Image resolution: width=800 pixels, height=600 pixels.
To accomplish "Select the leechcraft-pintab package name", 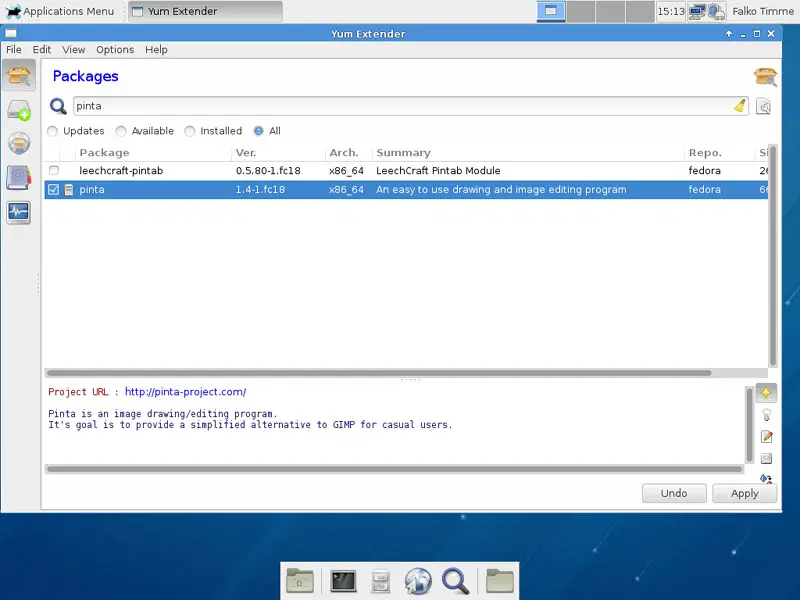I will 121,171.
